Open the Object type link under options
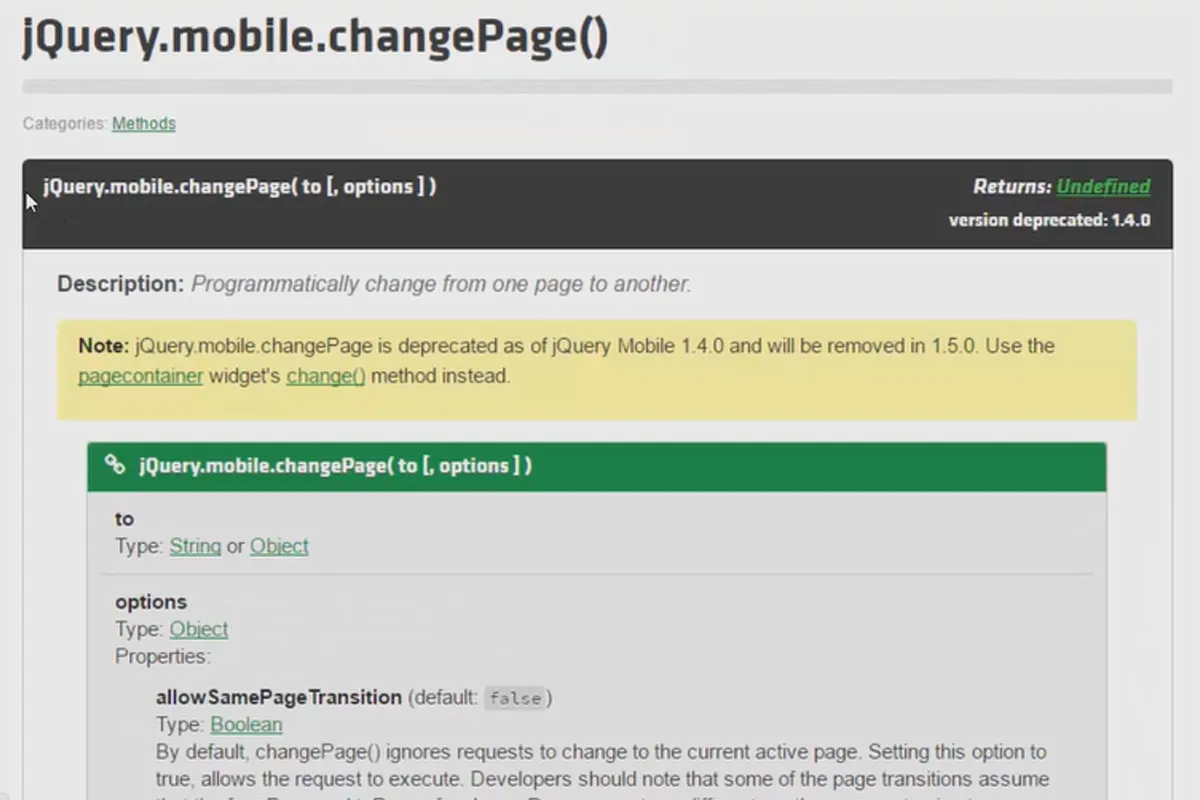1200x800 pixels. 199,629
